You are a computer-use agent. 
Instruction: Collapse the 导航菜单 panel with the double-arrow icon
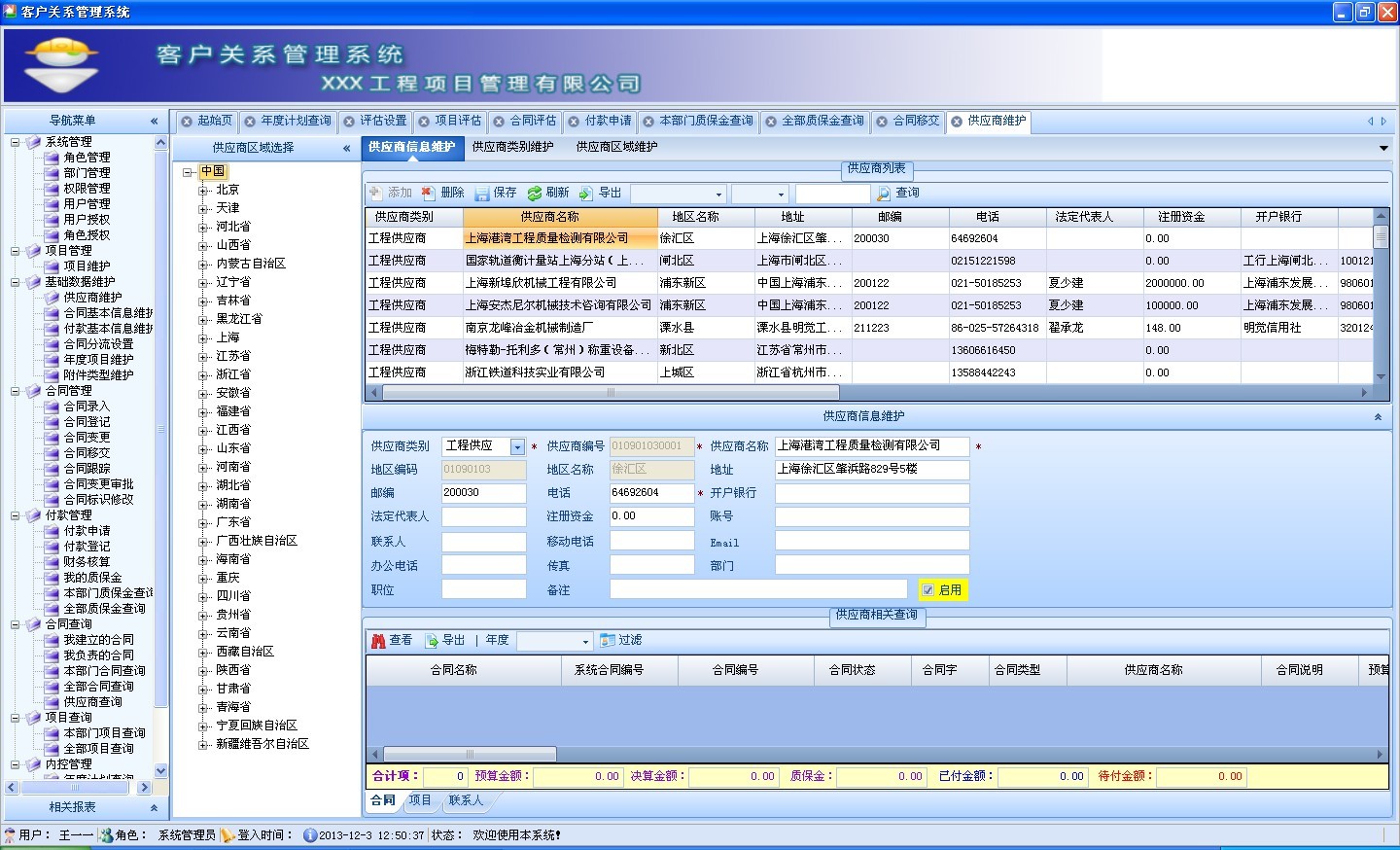[154, 122]
